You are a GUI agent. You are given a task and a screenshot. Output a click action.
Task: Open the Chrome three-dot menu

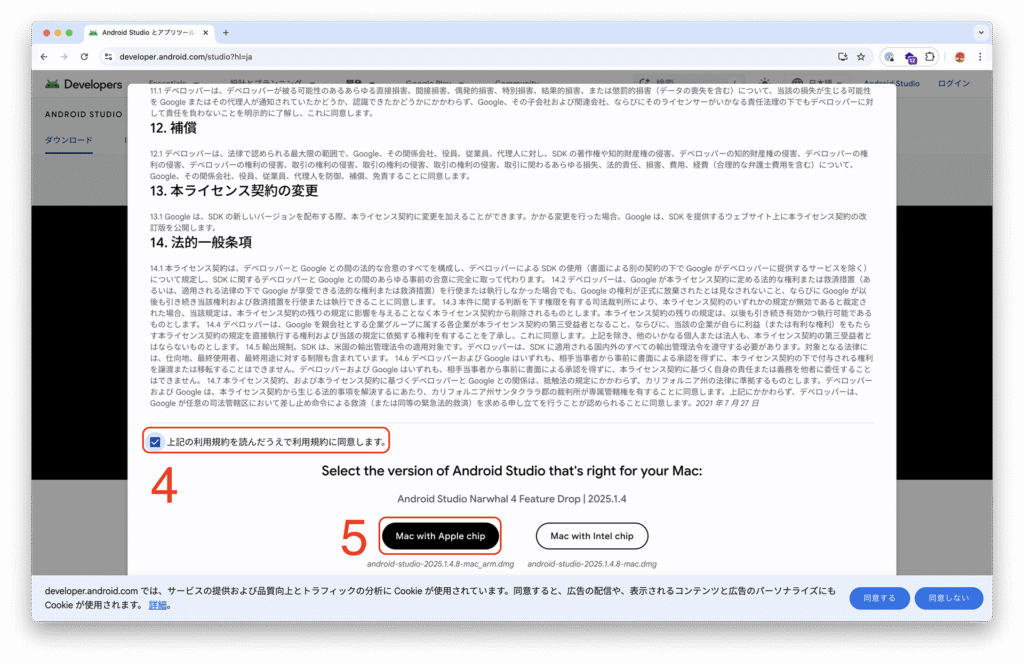[x=980, y=57]
